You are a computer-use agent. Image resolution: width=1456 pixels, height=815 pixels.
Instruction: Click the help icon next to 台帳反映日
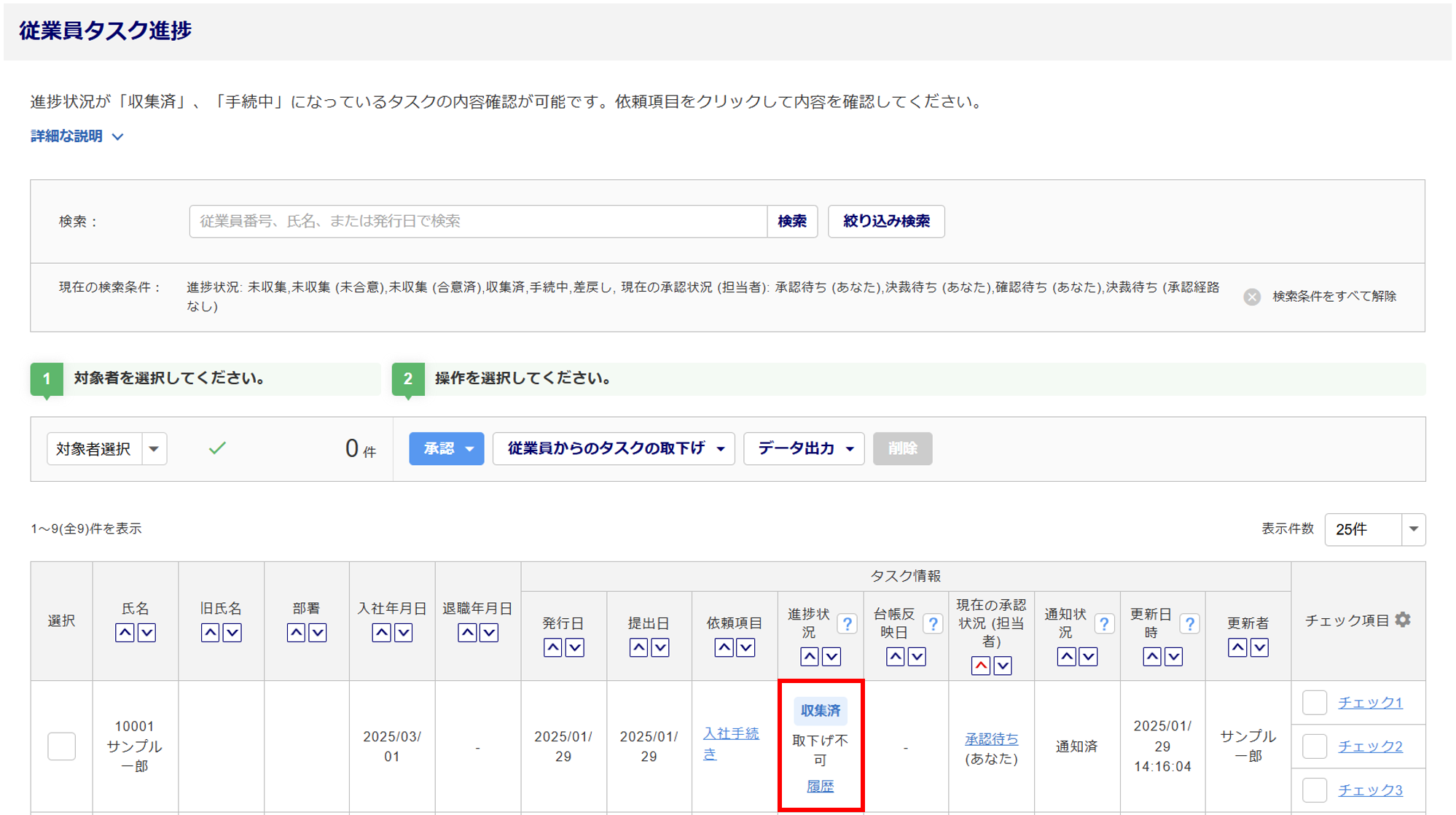(x=932, y=624)
